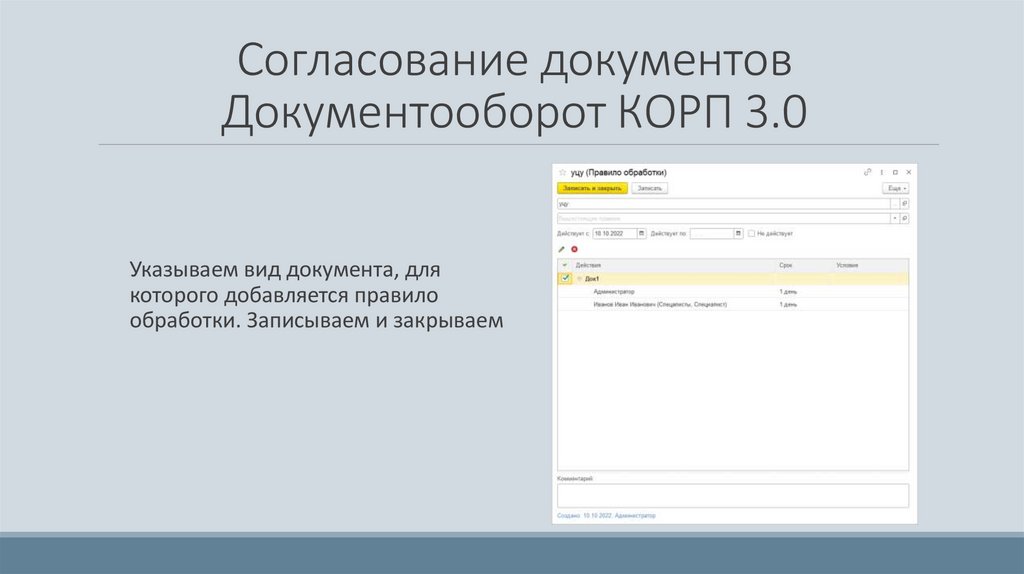Click the pencil edit icon above the table
The width and height of the screenshot is (1024, 574).
(562, 248)
